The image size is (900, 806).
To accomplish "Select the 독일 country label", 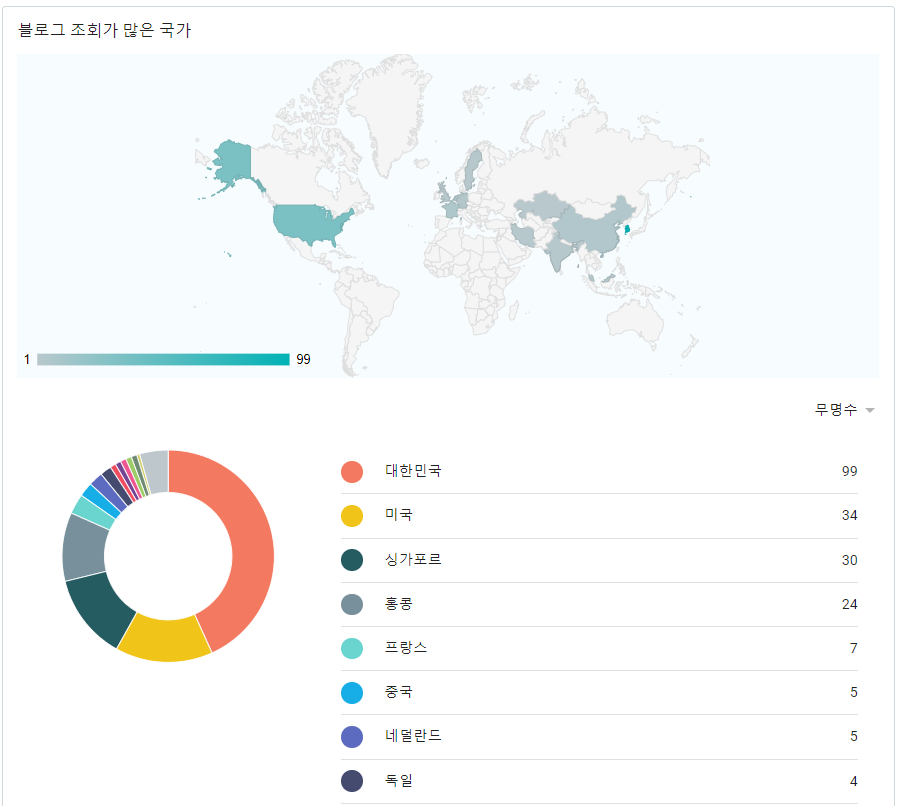I will pyautogui.click(x=399, y=780).
